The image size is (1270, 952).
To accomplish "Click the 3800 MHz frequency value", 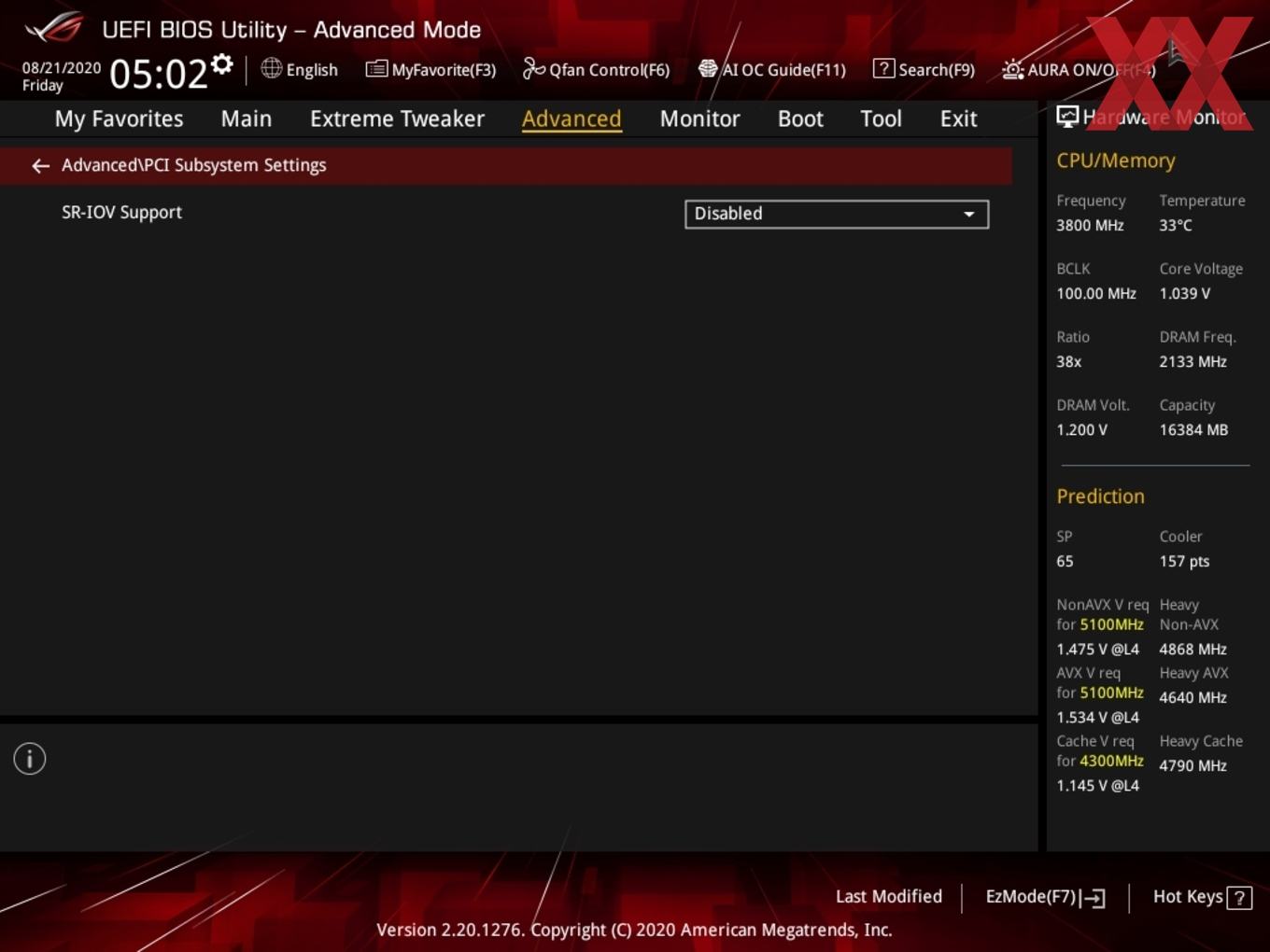I will pos(1090,225).
